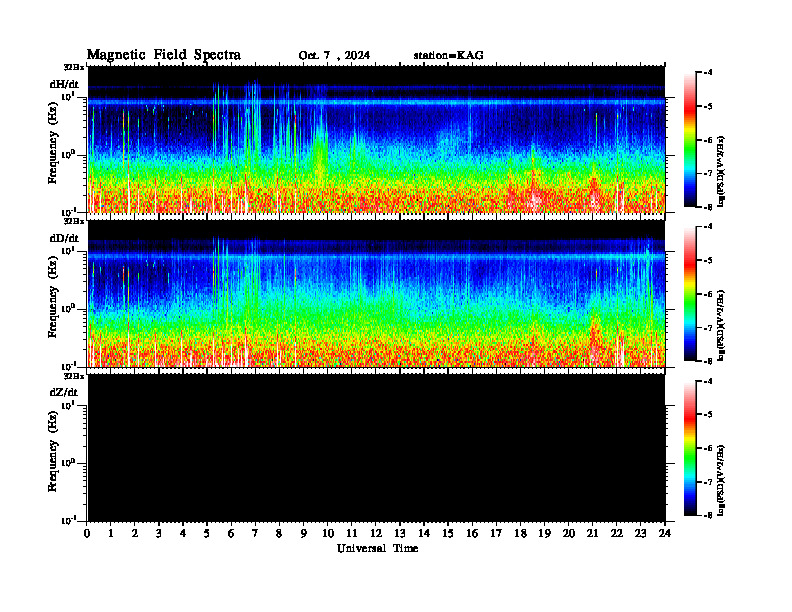The height and width of the screenshot is (612, 792).
Task: Click the 'Oct. 7, 2024' date label
Action: click(x=334, y=56)
